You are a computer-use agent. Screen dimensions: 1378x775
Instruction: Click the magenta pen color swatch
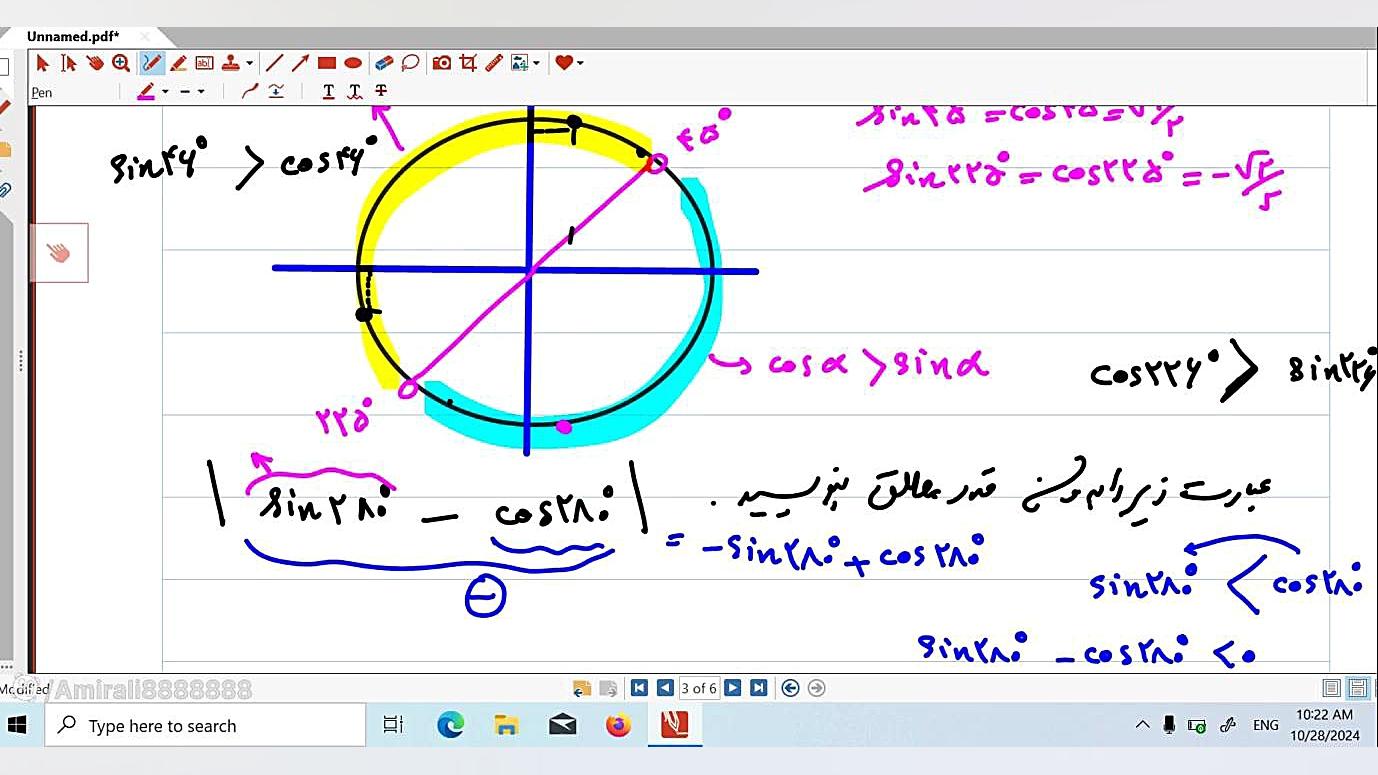[146, 91]
